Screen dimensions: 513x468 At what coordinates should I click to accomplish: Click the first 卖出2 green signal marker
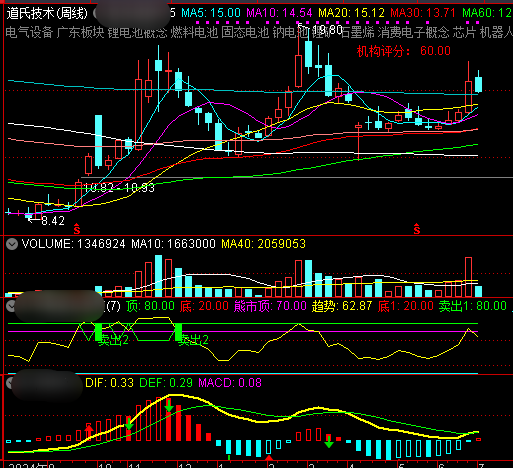click(x=113, y=340)
